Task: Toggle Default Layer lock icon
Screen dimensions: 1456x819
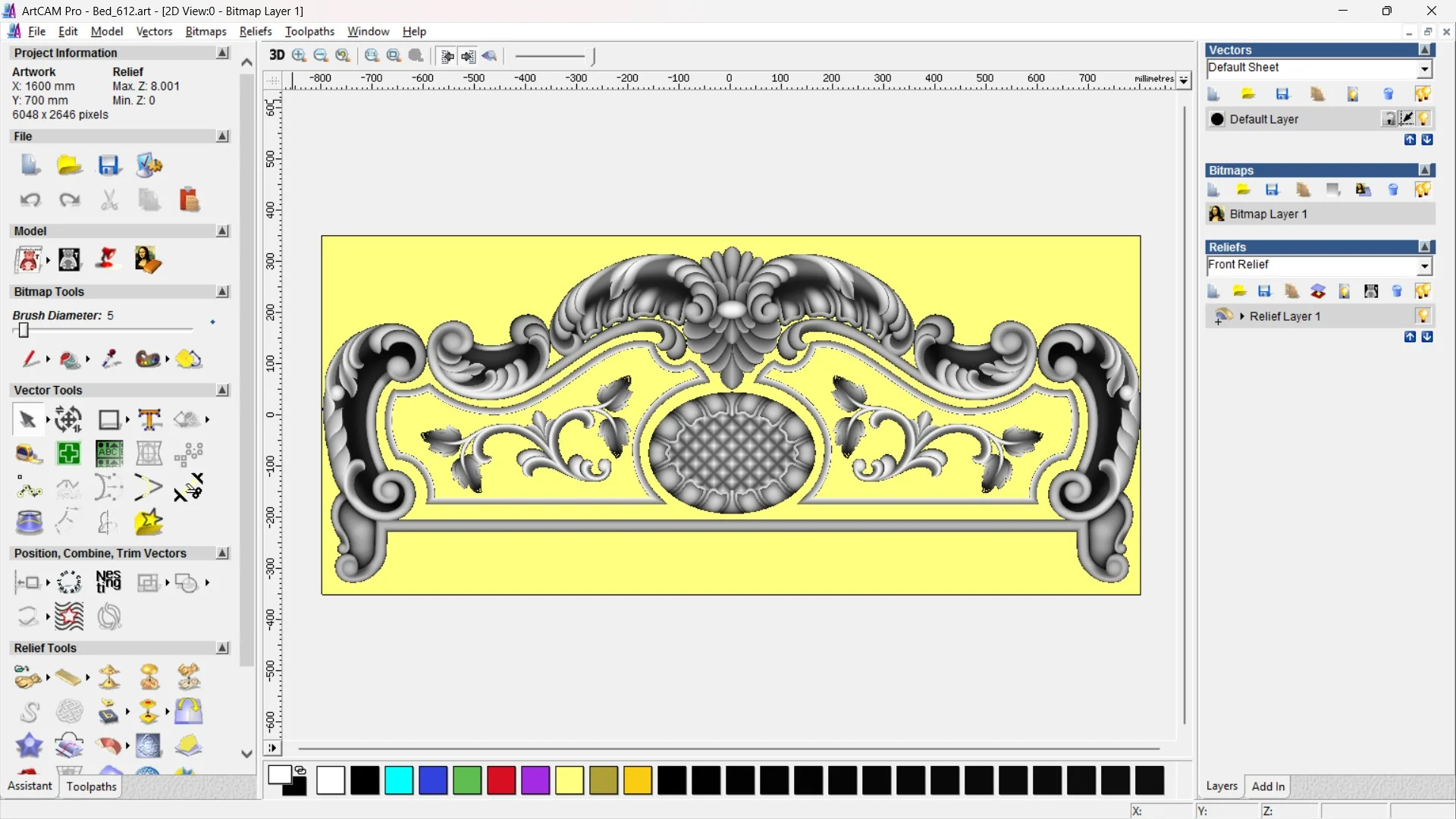Action: pos(1389,119)
